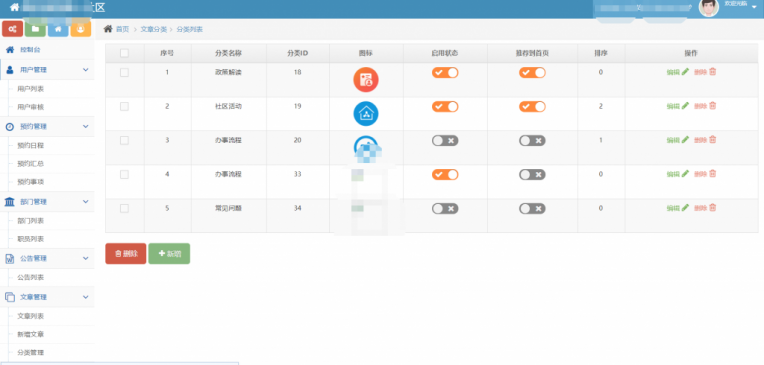764x365 pixels.
Task: Enable 推荐到首页 toggle for 常见问题
Action: pos(532,209)
